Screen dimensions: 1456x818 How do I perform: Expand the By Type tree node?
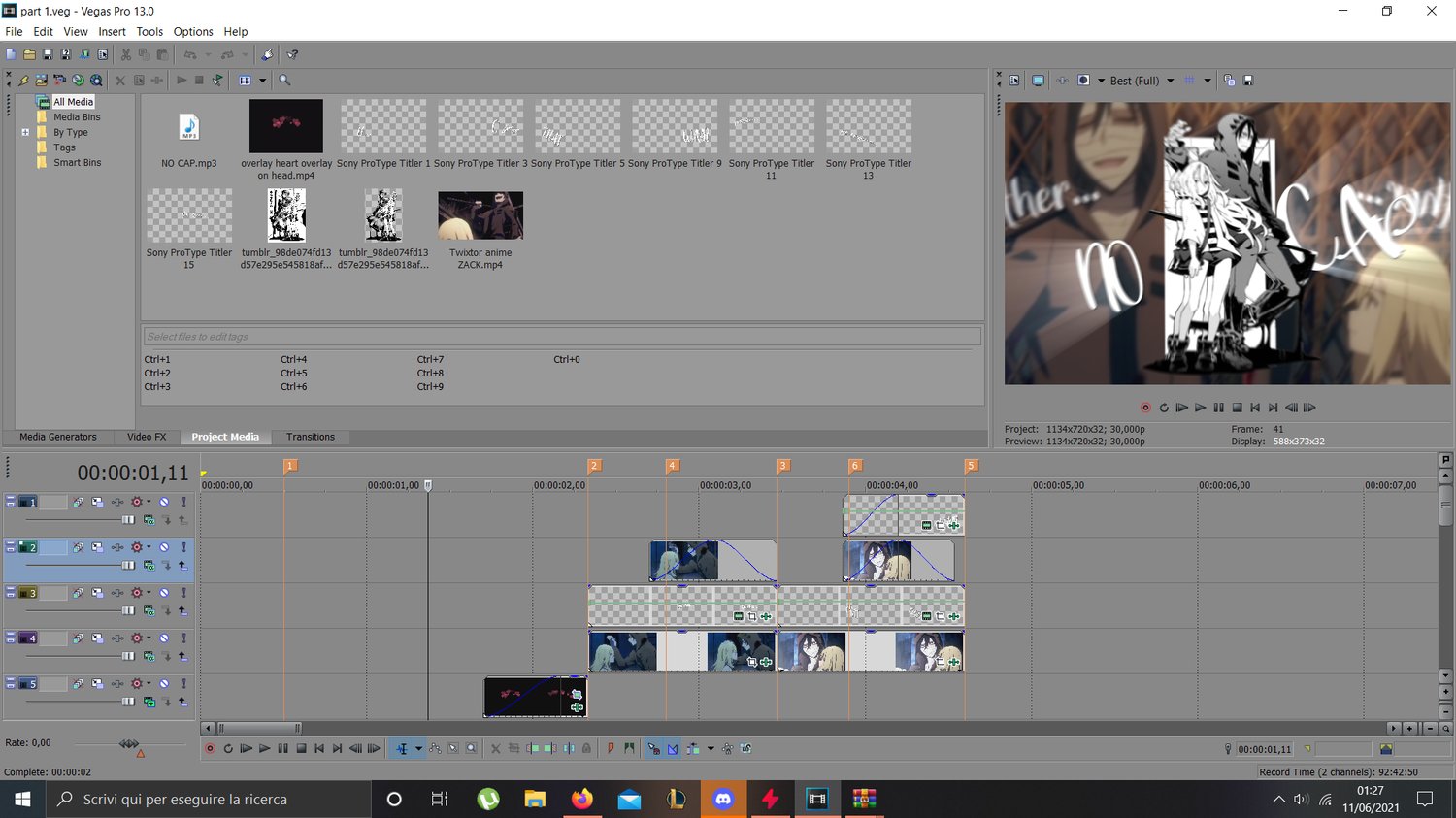(x=25, y=132)
